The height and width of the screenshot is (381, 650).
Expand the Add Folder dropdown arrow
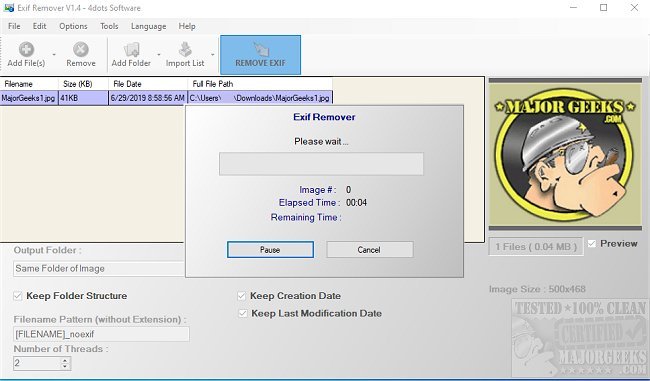tap(159, 55)
